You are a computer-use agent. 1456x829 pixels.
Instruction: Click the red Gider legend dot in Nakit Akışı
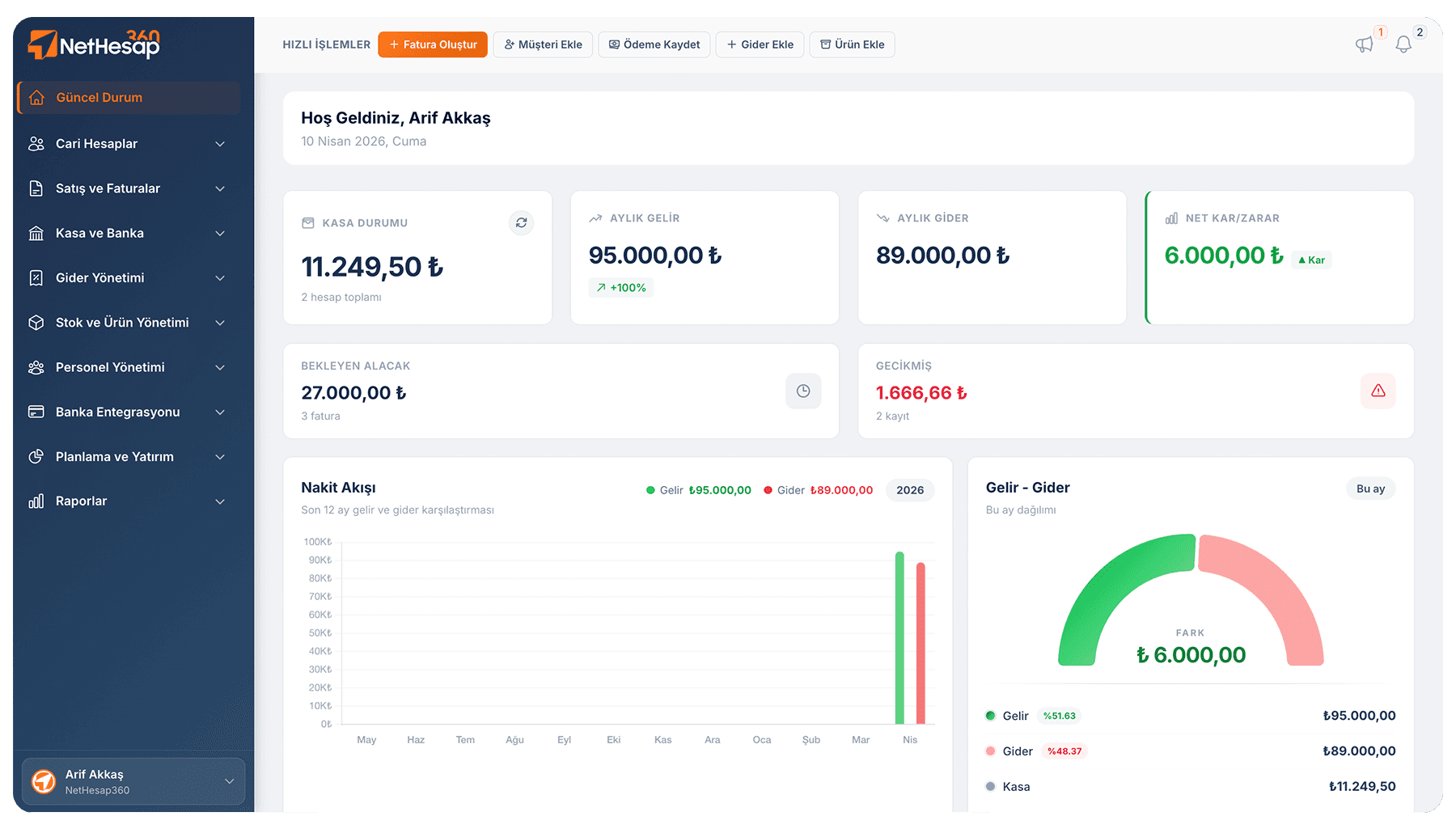click(x=768, y=490)
